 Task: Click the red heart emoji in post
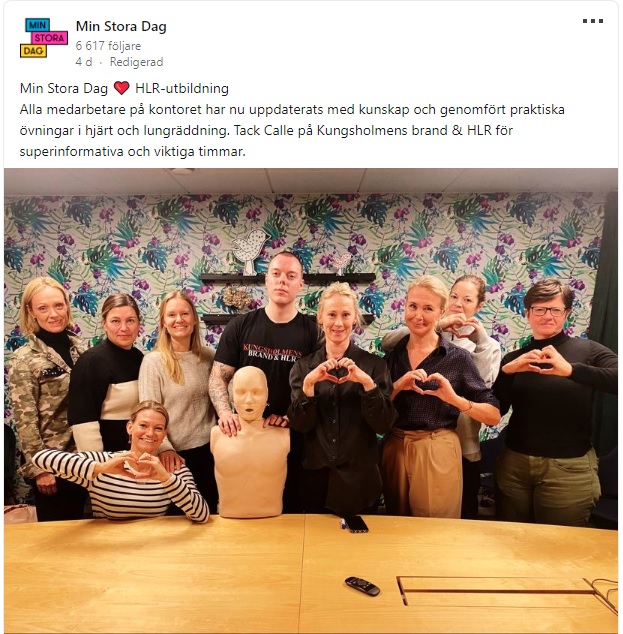point(121,88)
